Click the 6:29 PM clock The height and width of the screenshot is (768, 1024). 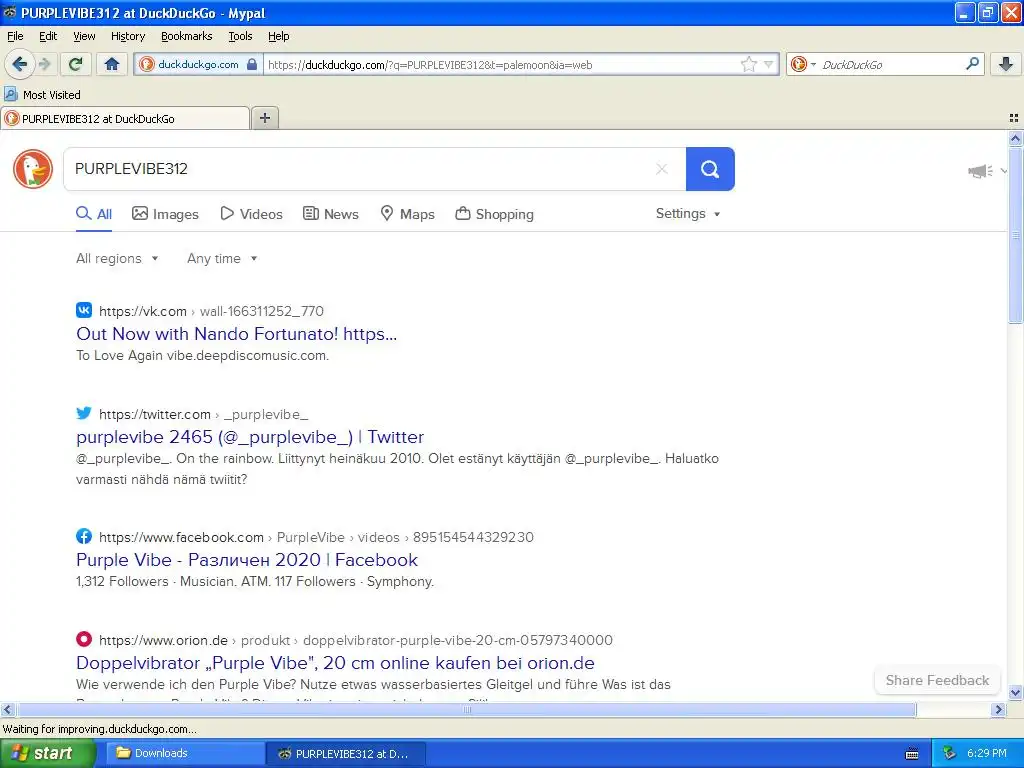click(x=987, y=753)
